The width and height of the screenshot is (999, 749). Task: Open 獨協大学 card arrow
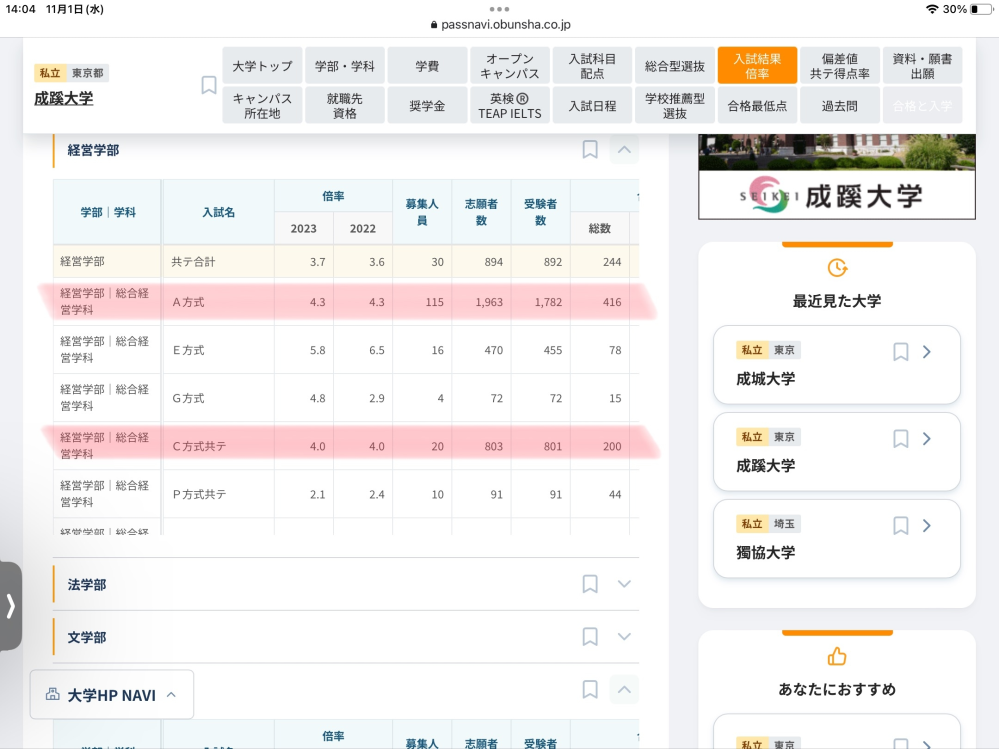pyautogui.click(x=927, y=525)
